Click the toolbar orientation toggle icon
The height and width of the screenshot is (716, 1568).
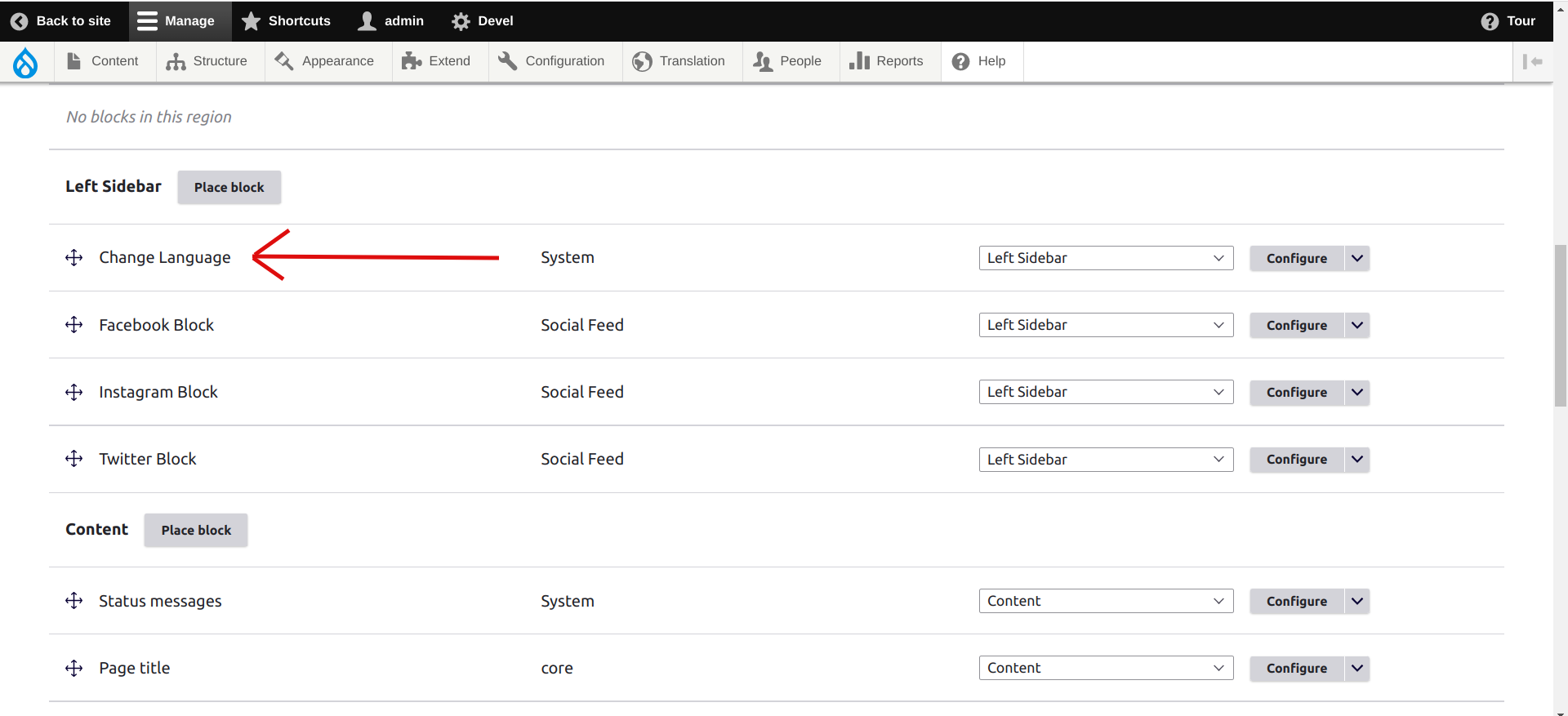pos(1532,62)
